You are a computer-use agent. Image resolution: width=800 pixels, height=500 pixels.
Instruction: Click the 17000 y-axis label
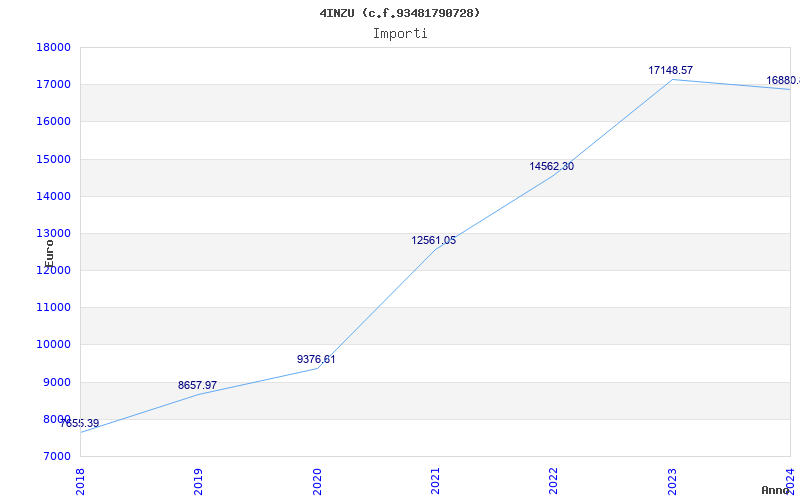(x=53, y=85)
